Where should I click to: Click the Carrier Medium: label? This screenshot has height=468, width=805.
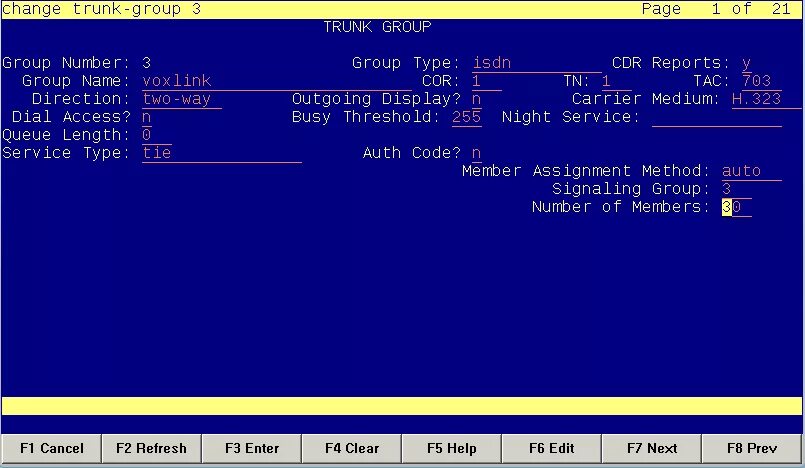(646, 99)
